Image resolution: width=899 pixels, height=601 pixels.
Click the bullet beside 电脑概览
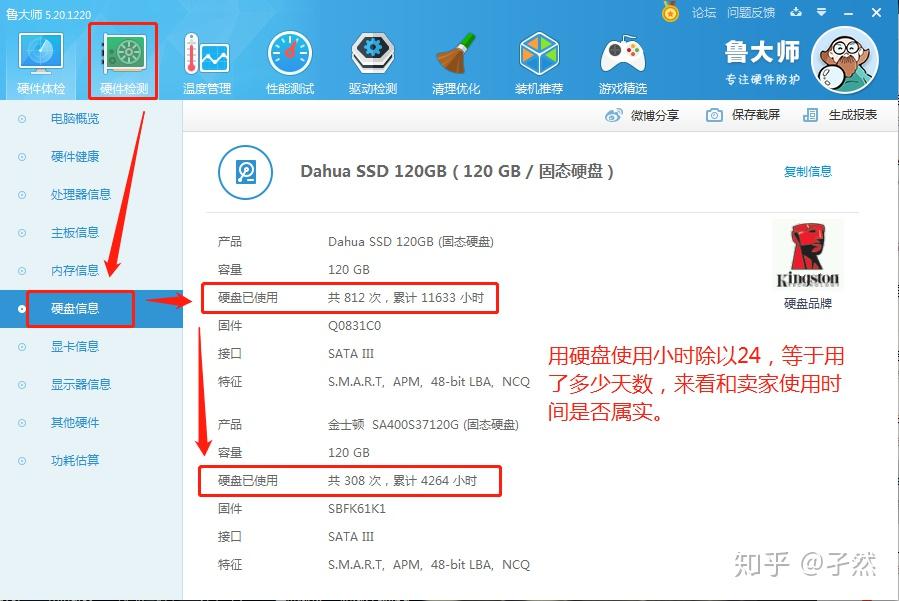click(x=22, y=119)
